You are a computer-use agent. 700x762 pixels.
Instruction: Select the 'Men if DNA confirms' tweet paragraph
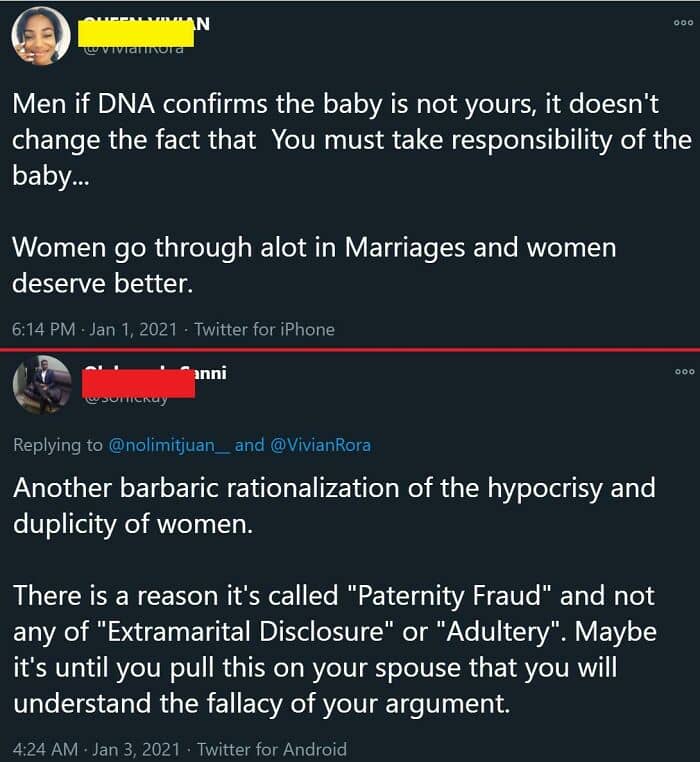point(352,140)
